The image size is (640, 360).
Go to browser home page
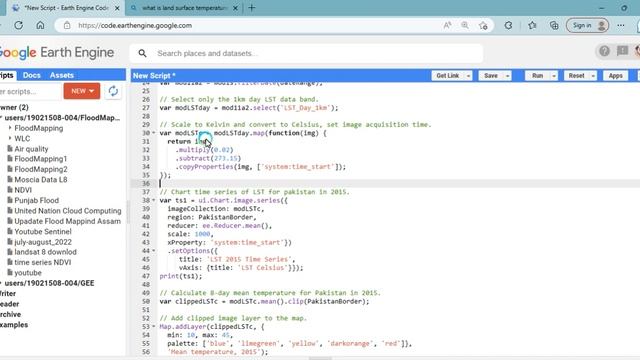(x=40, y=25)
